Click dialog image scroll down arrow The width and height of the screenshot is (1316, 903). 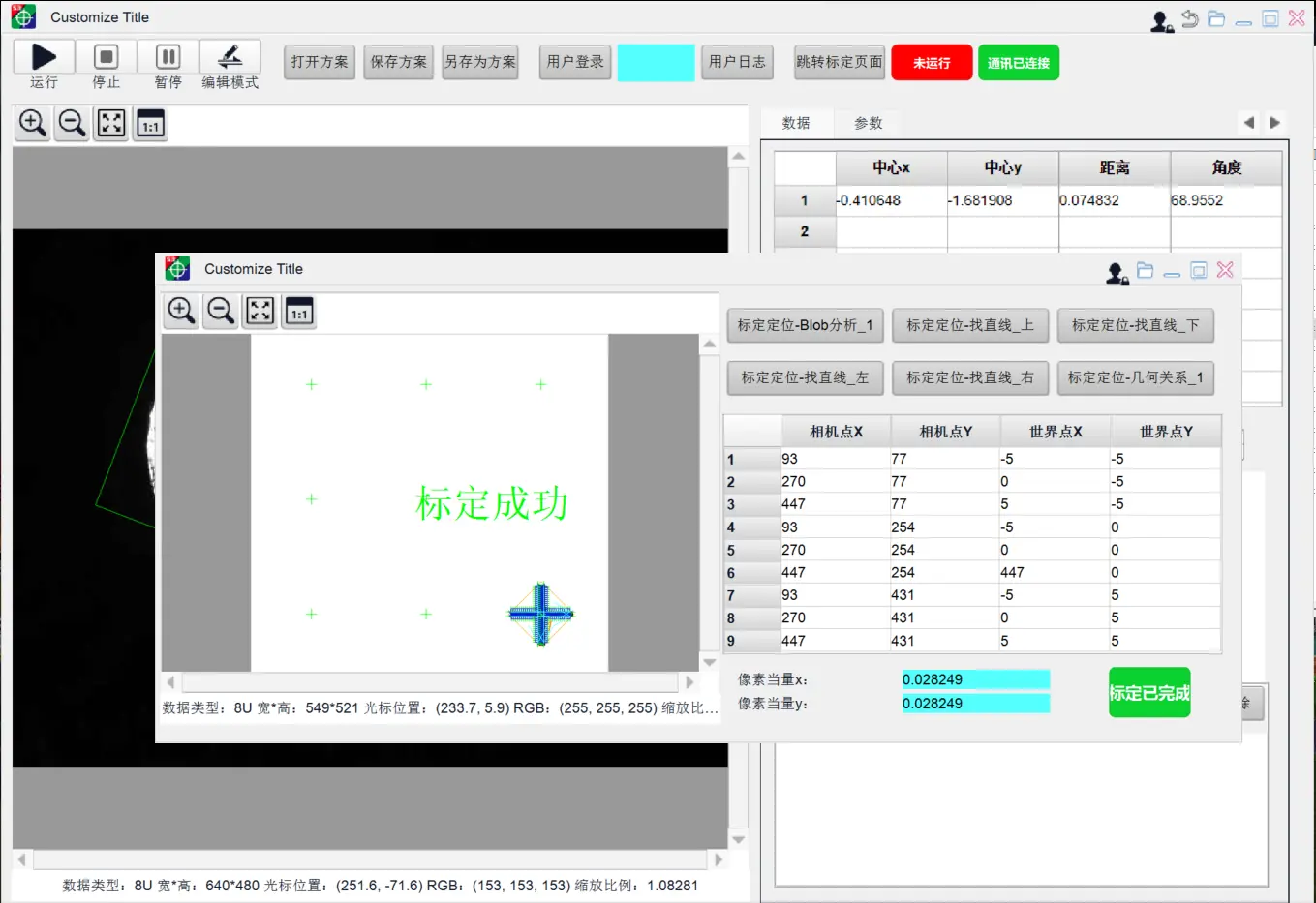[x=710, y=663]
